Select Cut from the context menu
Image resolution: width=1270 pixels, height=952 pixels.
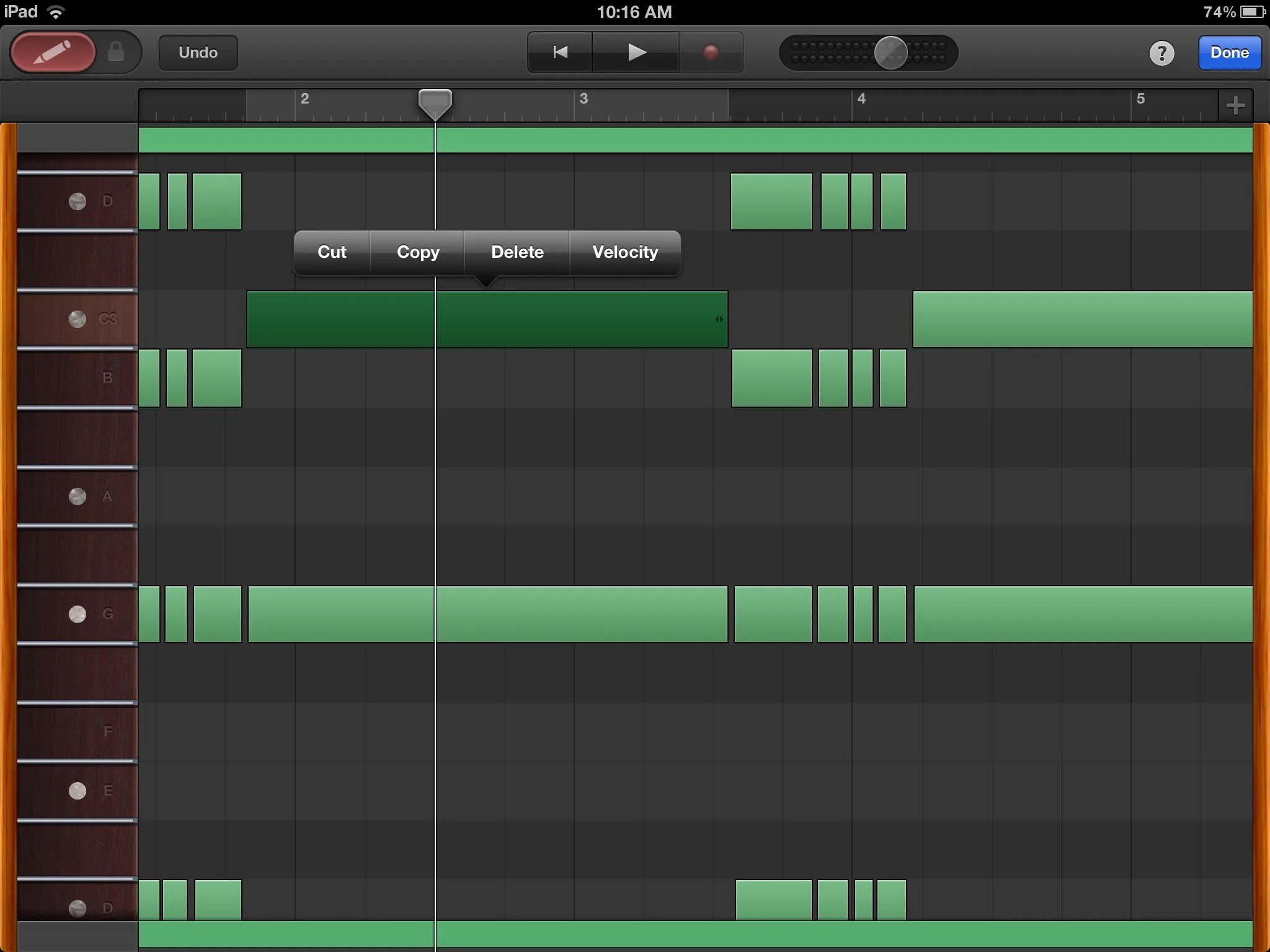(331, 251)
